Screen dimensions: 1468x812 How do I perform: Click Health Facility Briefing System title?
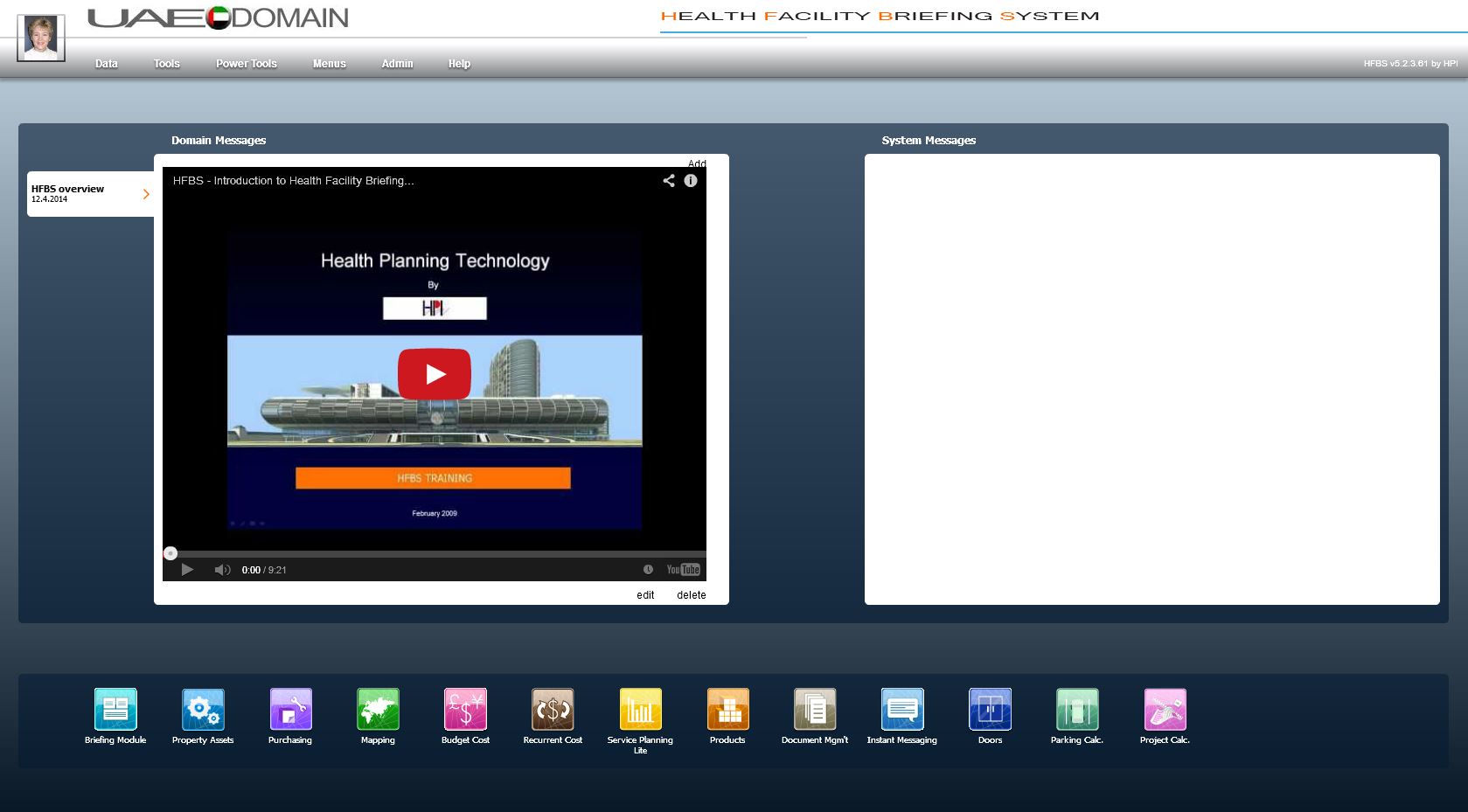click(x=880, y=16)
